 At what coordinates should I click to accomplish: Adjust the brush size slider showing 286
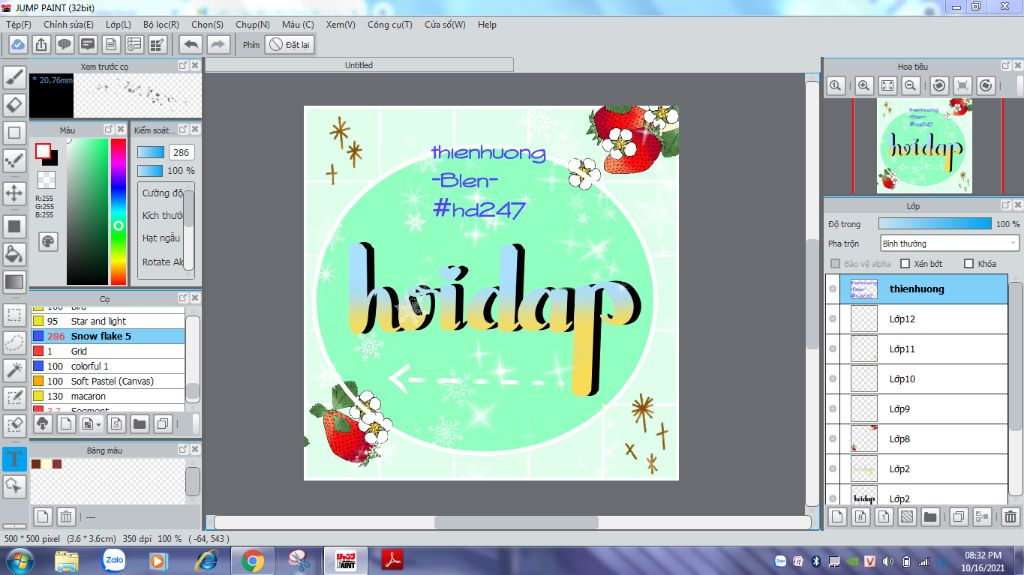click(150, 152)
